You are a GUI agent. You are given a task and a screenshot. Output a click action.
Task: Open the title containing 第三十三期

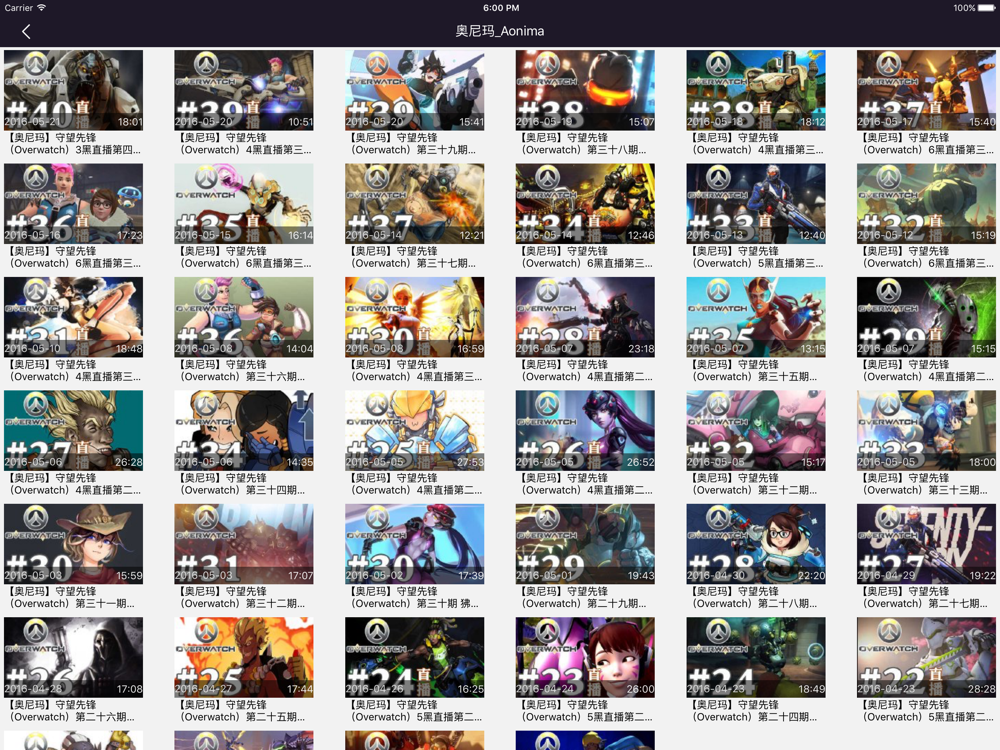click(926, 484)
